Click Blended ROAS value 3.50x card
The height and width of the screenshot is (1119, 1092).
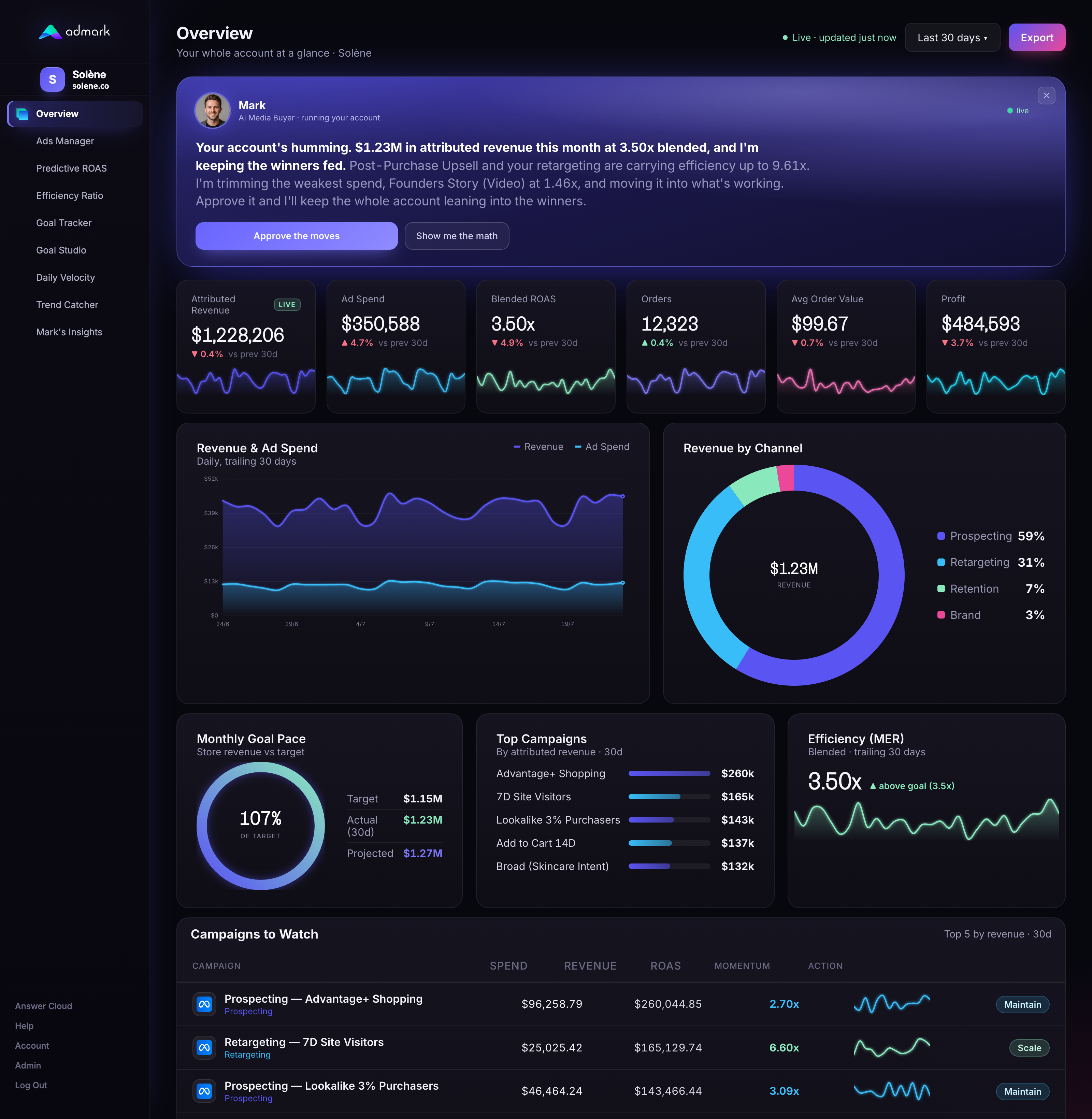coord(513,324)
